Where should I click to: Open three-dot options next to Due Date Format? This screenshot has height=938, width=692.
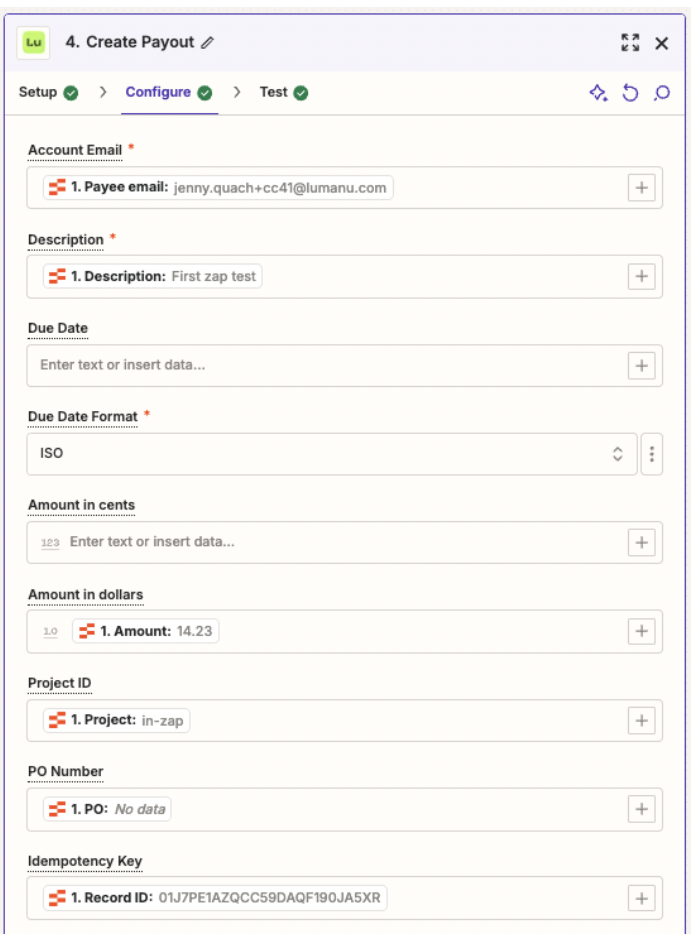pos(651,454)
